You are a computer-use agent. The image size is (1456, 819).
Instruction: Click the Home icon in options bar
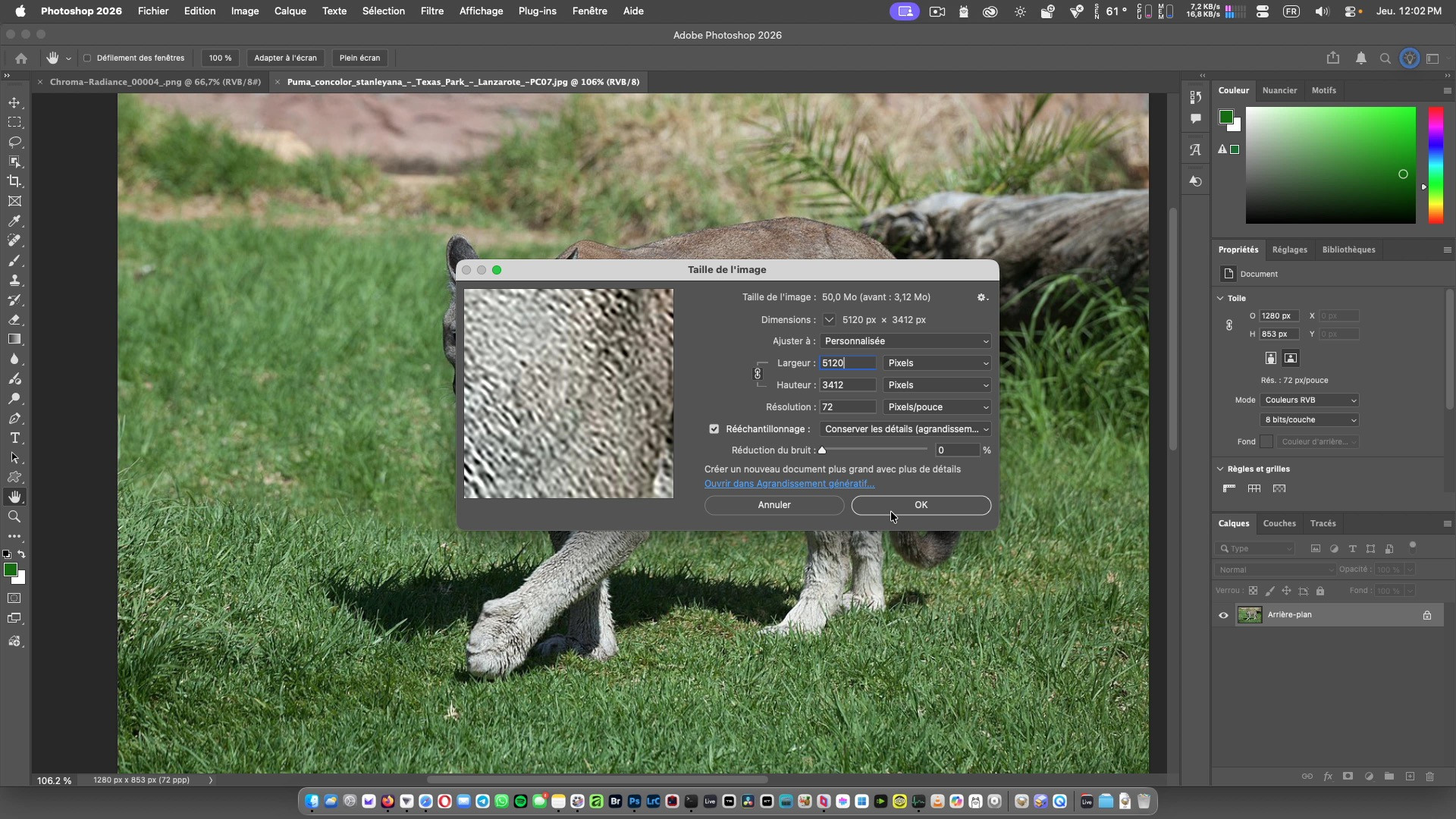tap(21, 58)
